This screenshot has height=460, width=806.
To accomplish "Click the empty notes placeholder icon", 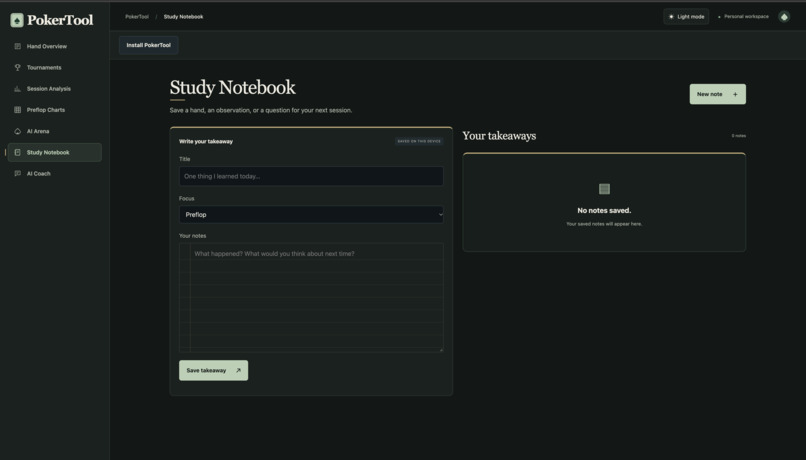I will pos(604,189).
